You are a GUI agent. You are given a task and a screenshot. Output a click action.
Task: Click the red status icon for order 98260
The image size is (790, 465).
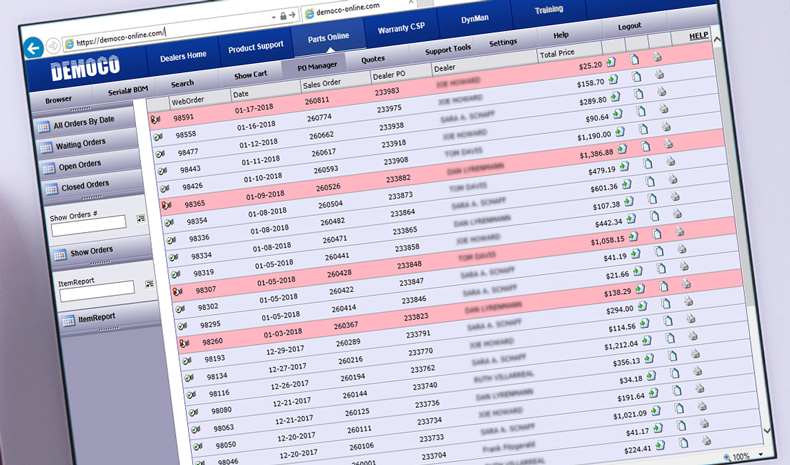[x=184, y=343]
